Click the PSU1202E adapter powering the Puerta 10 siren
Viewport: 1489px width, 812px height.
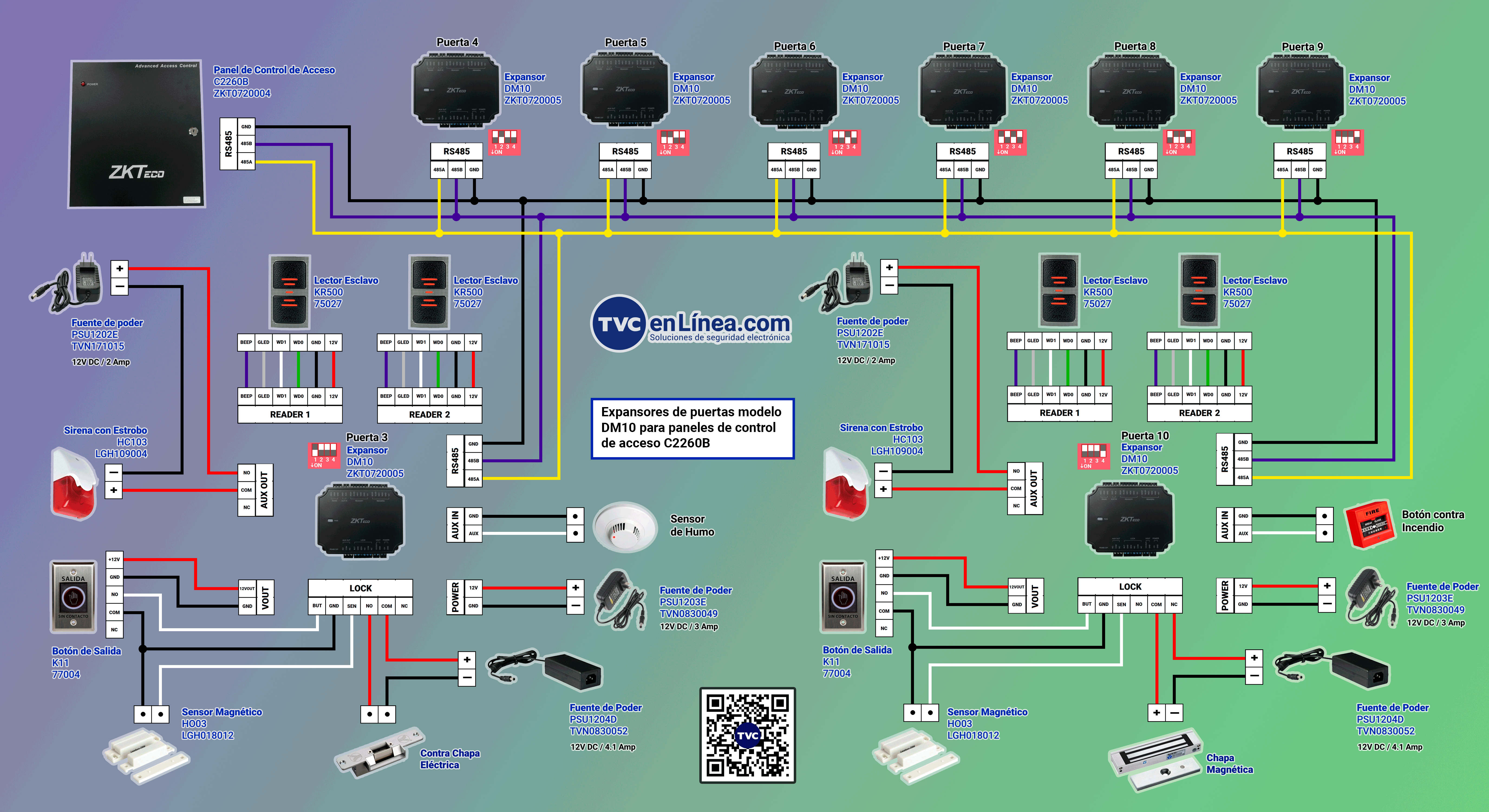coord(836,283)
